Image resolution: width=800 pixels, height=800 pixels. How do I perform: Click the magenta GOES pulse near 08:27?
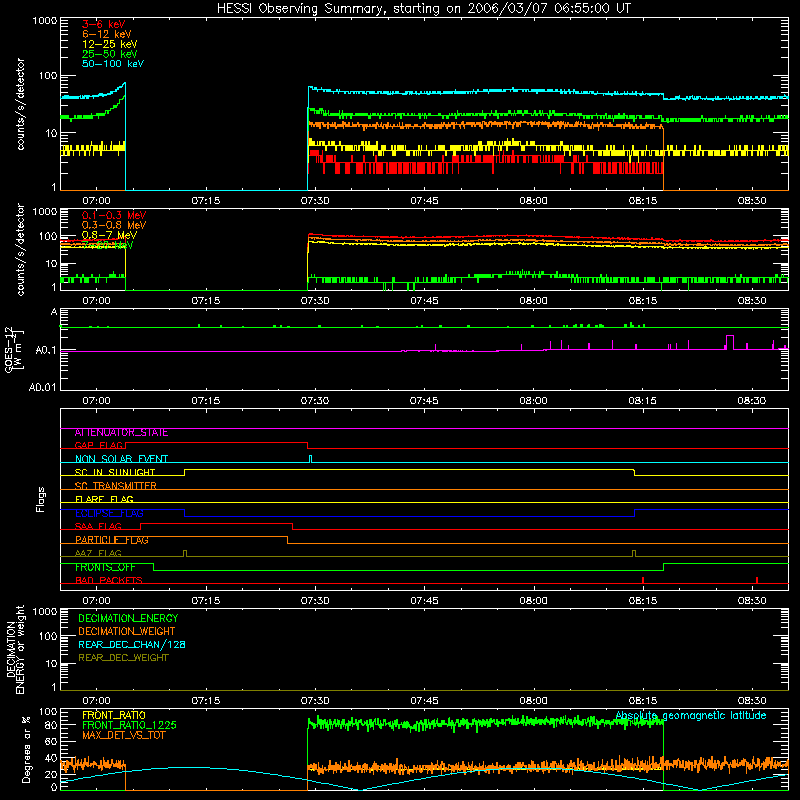730,342
